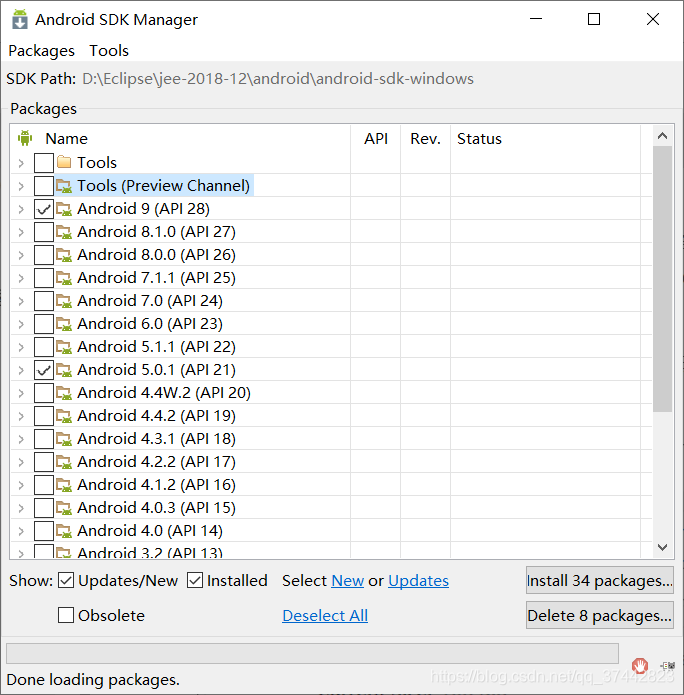Click the Android 7.0 (API 24) package icon
The height and width of the screenshot is (695, 684).
(x=64, y=301)
